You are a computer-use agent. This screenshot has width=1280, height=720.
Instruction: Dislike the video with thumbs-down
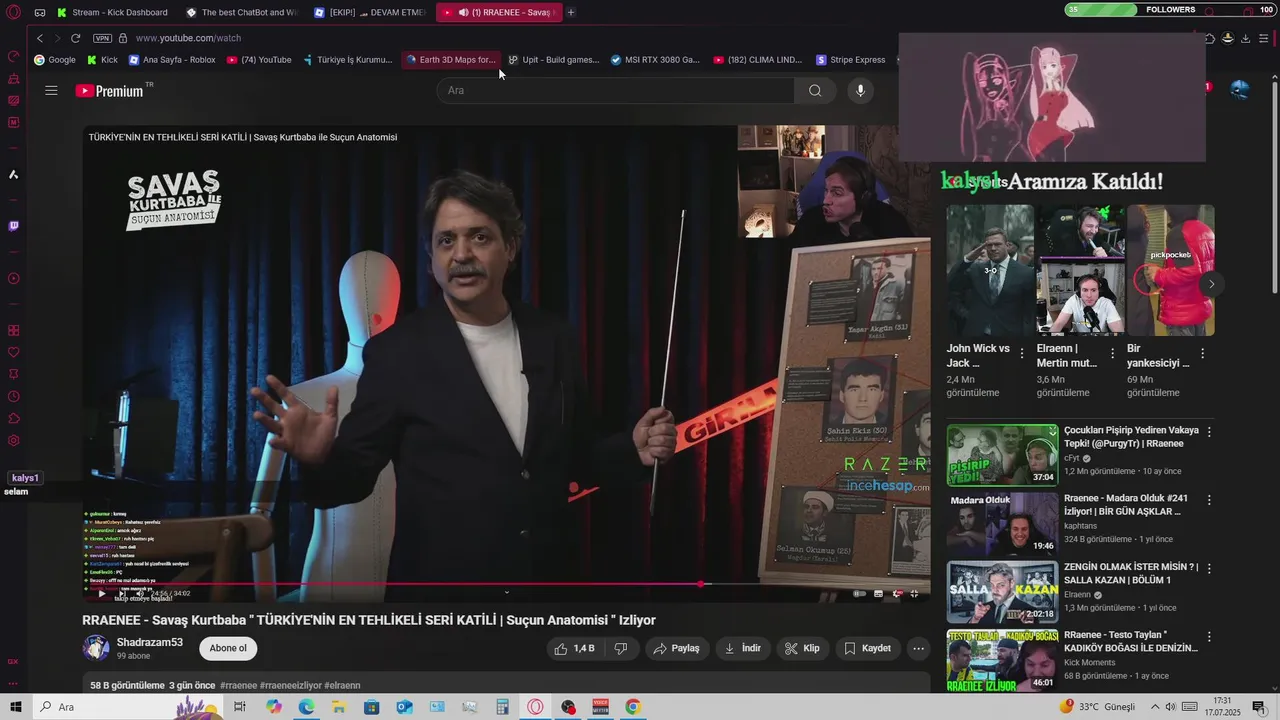(620, 648)
